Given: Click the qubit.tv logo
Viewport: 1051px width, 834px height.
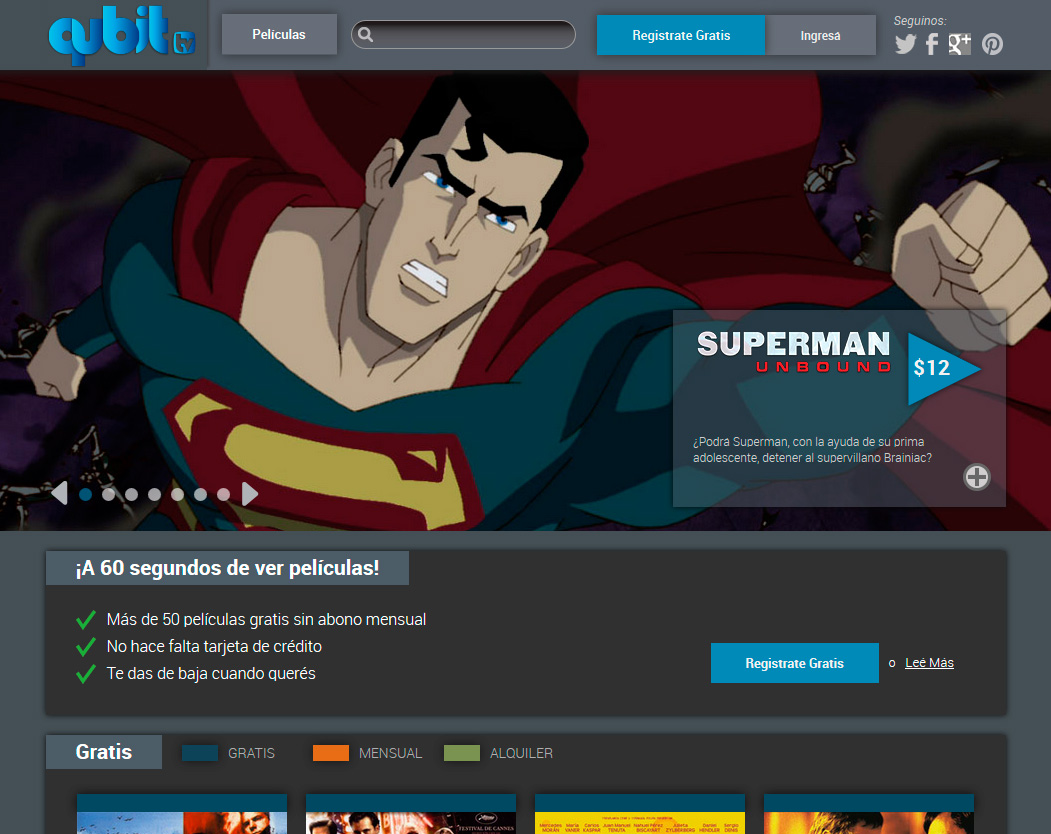Looking at the screenshot, I should click(x=122, y=35).
